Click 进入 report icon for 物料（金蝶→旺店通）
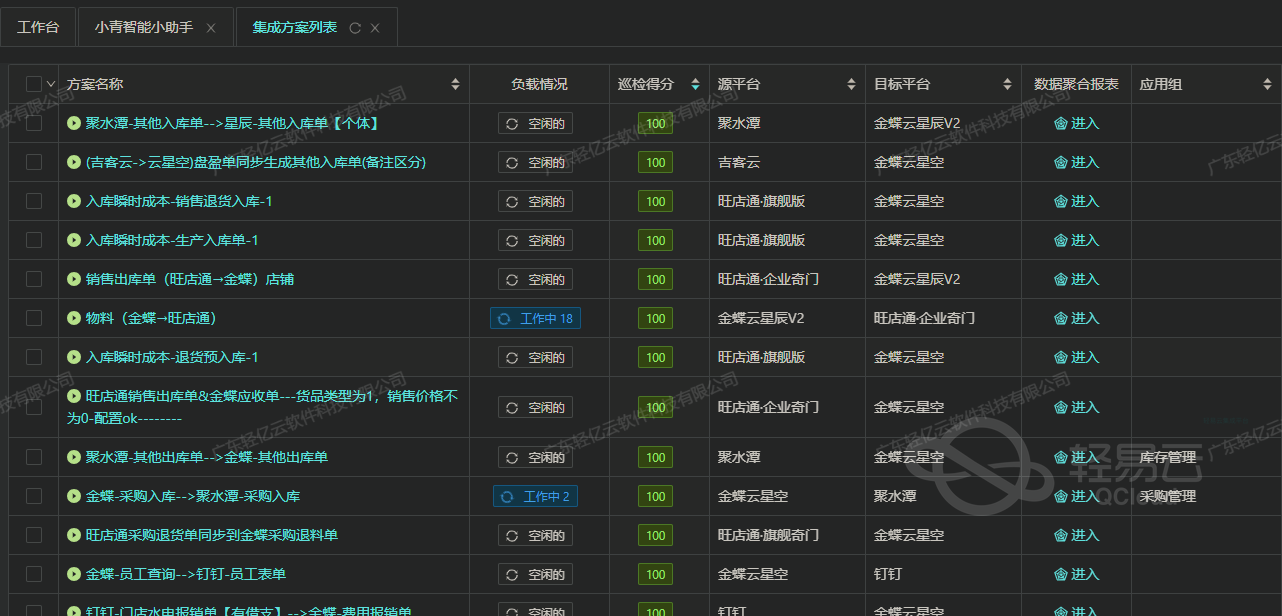This screenshot has height=616, width=1282. [x=1061, y=318]
